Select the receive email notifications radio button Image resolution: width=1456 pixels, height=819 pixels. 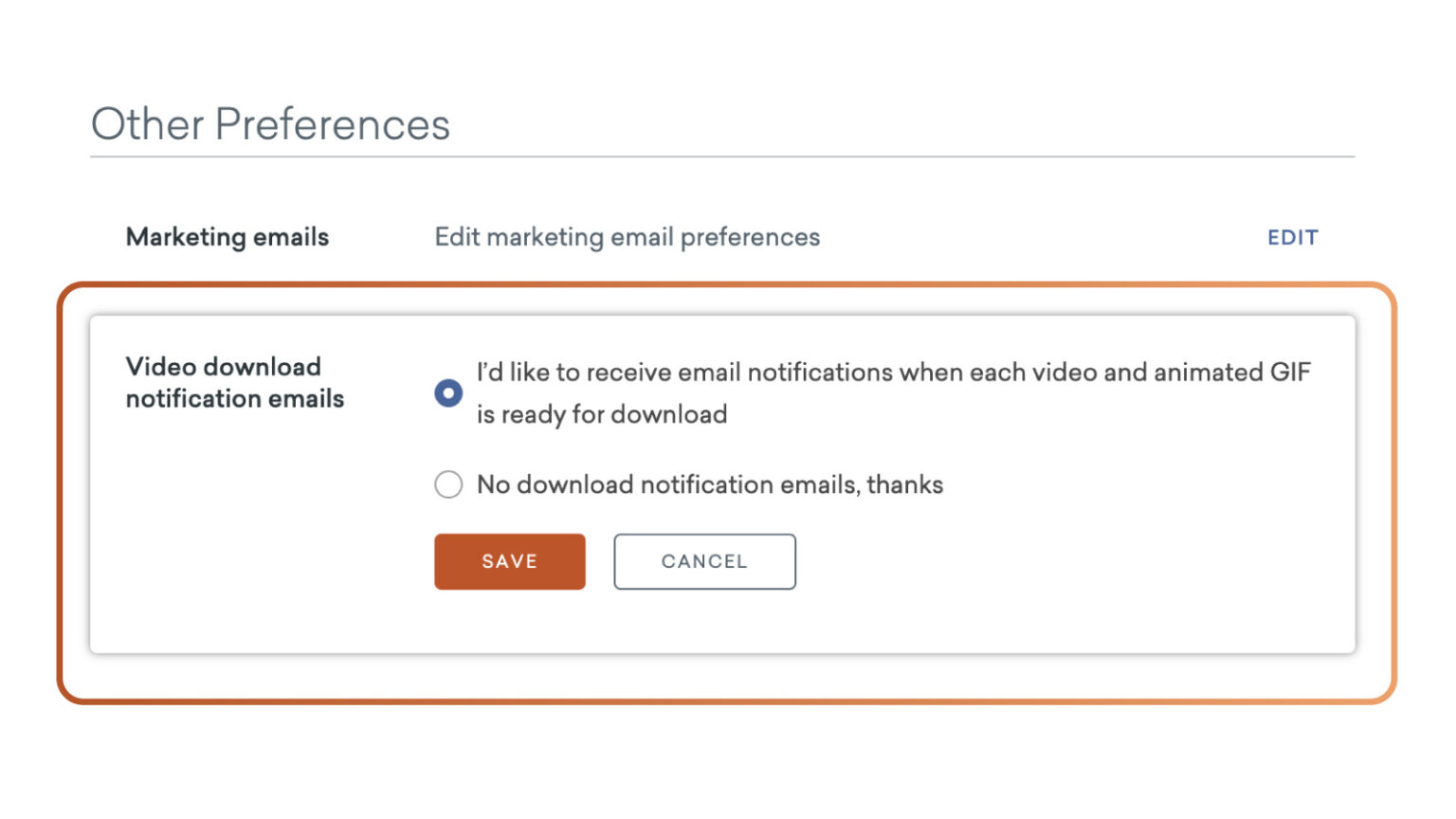pyautogui.click(x=448, y=392)
